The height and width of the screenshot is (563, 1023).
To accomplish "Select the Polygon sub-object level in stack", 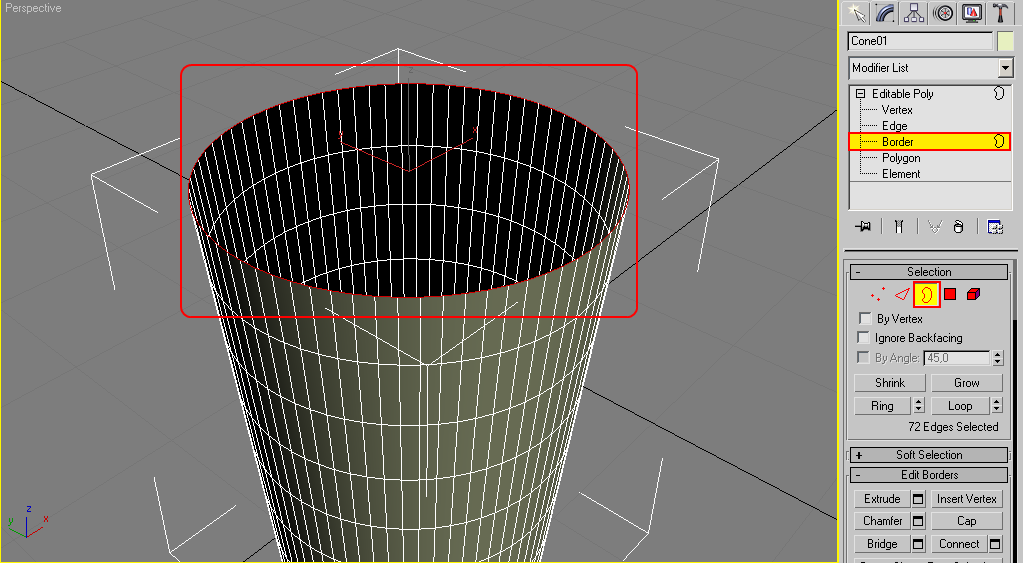I will pyautogui.click(x=901, y=158).
